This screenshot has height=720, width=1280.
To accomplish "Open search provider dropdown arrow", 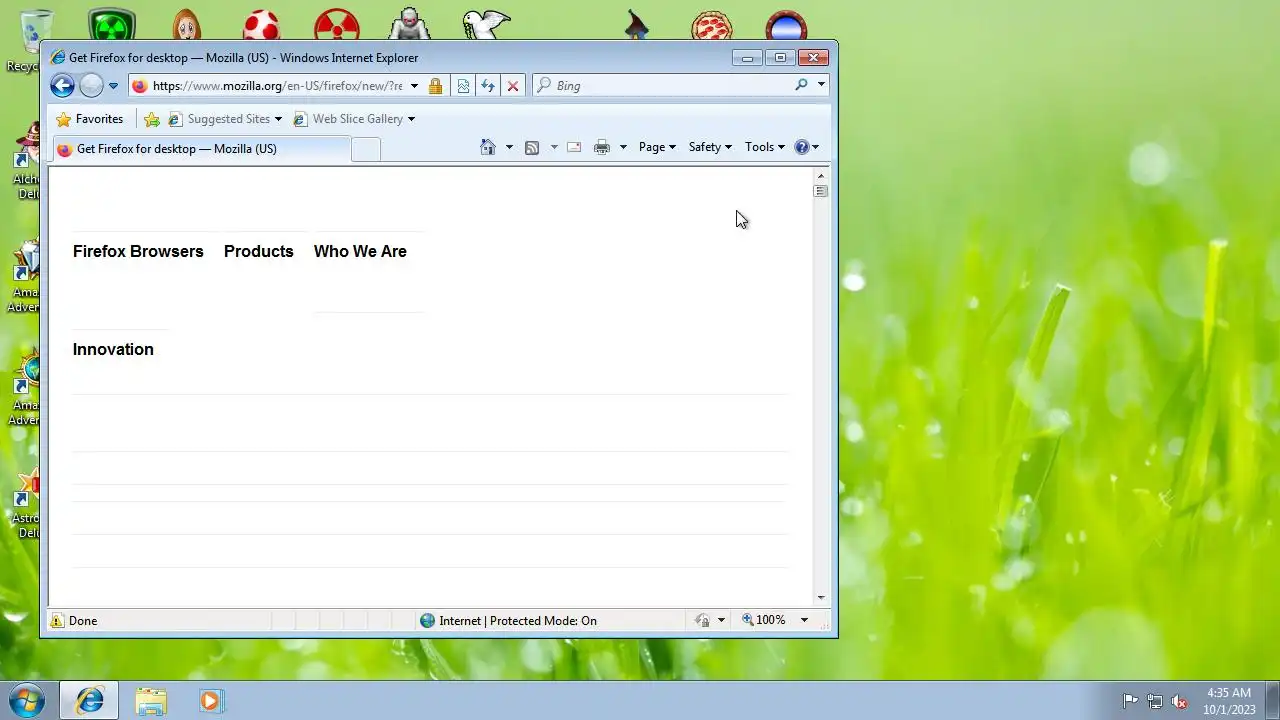I will (821, 85).
